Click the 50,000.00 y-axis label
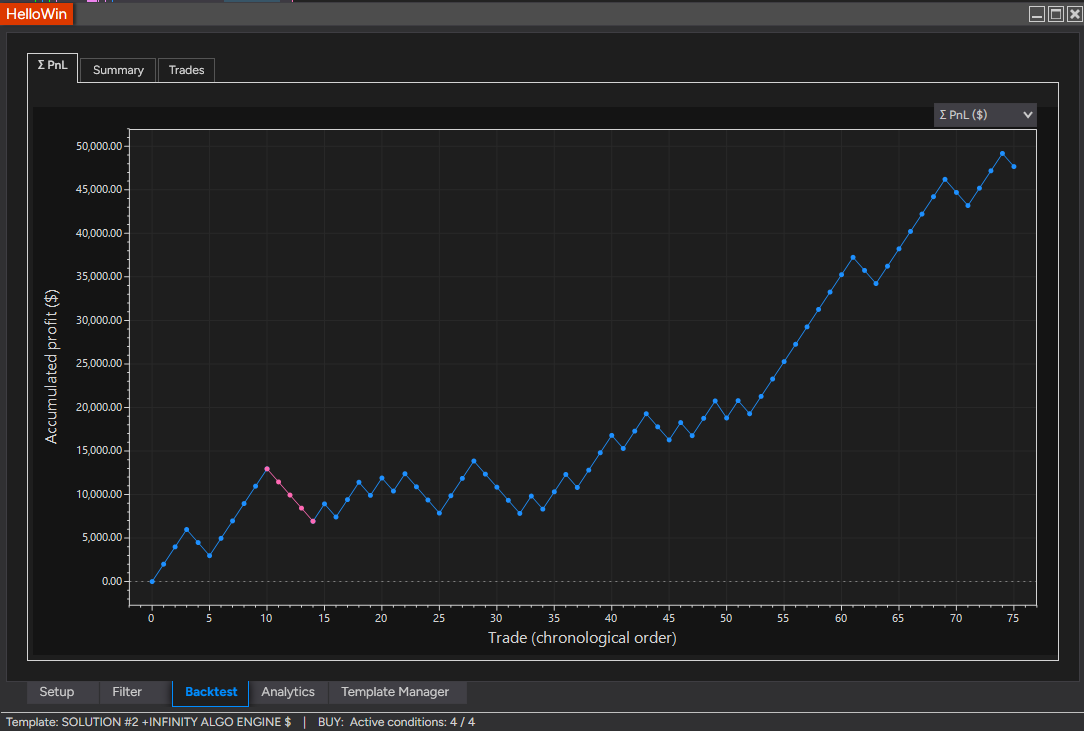The image size is (1084, 731). [99, 146]
